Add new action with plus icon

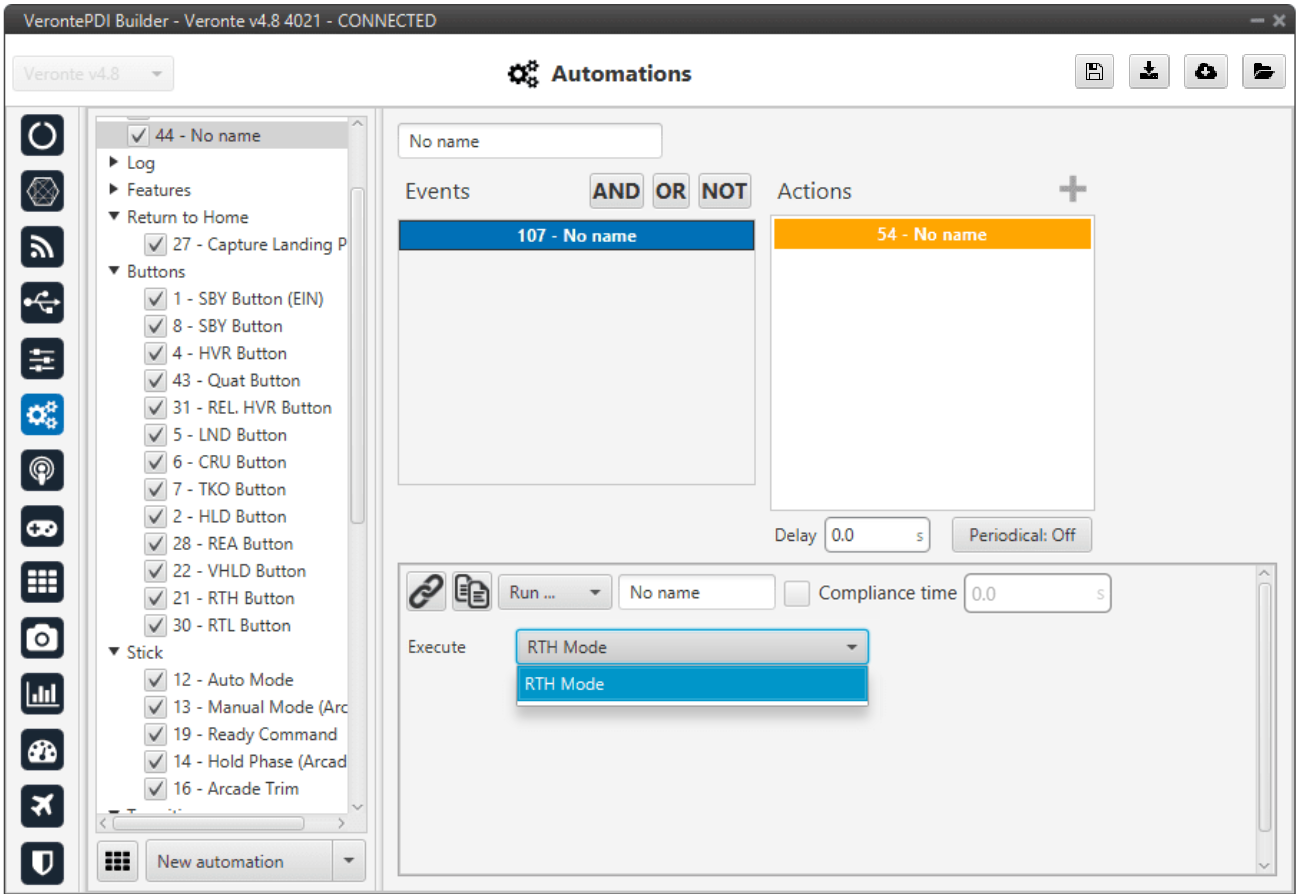tap(1072, 189)
